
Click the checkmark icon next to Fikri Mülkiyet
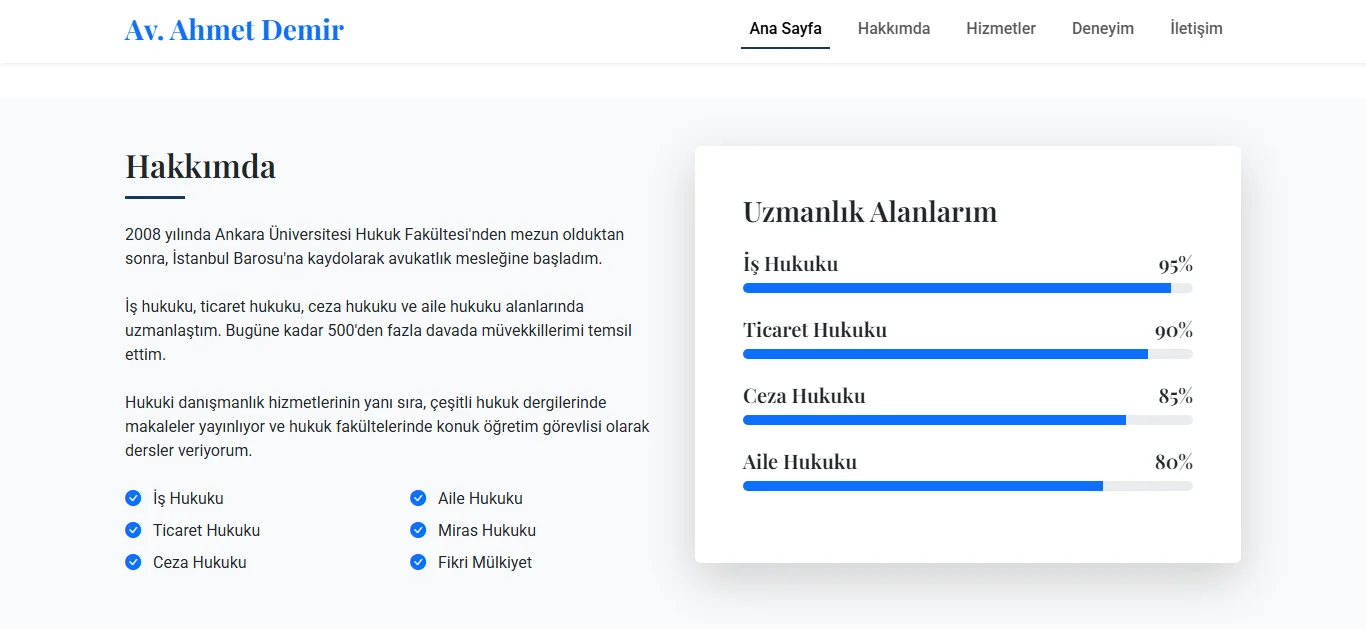click(417, 562)
